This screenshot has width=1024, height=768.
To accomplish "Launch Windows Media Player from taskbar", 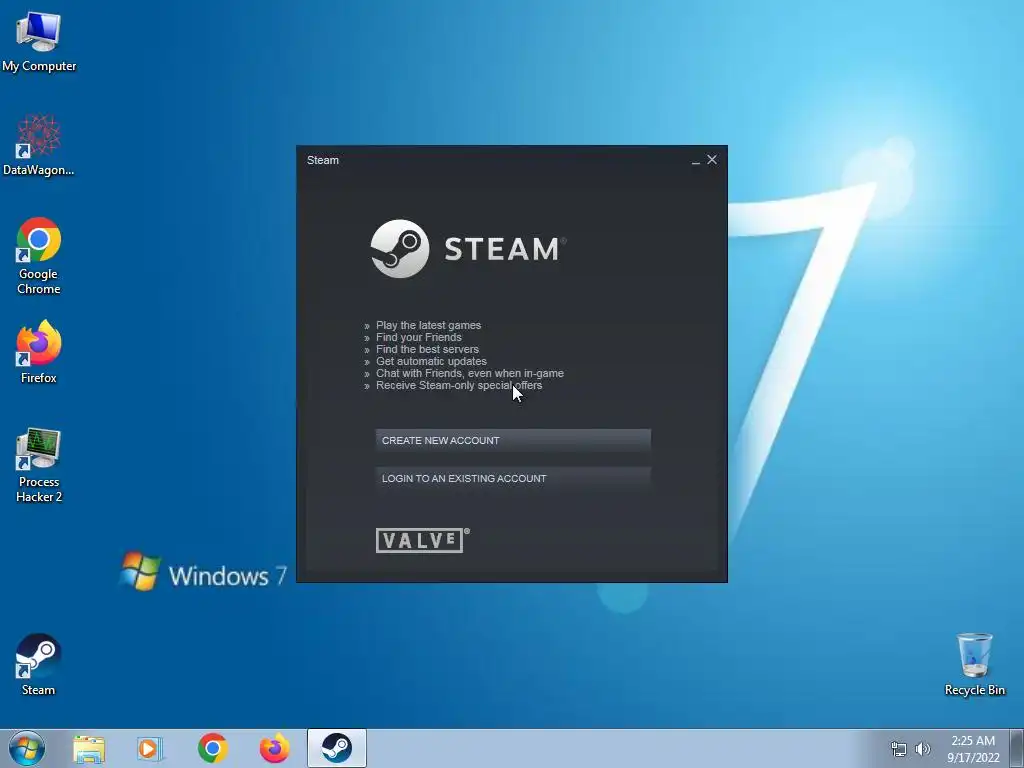I will click(150, 748).
